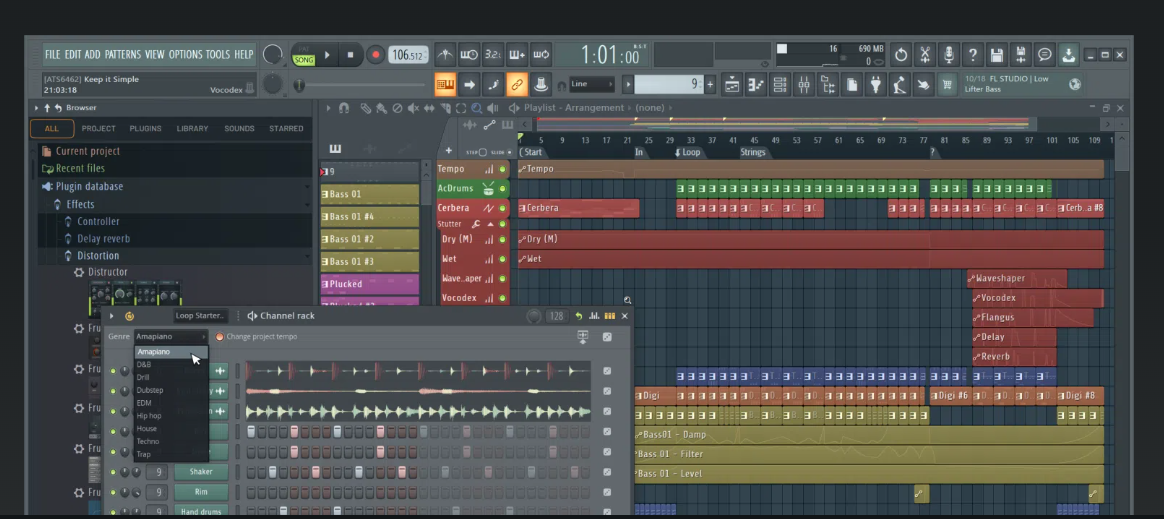Open the Loop Starter selector dropdown
Viewport: 1164px width, 519px height.
pos(200,316)
